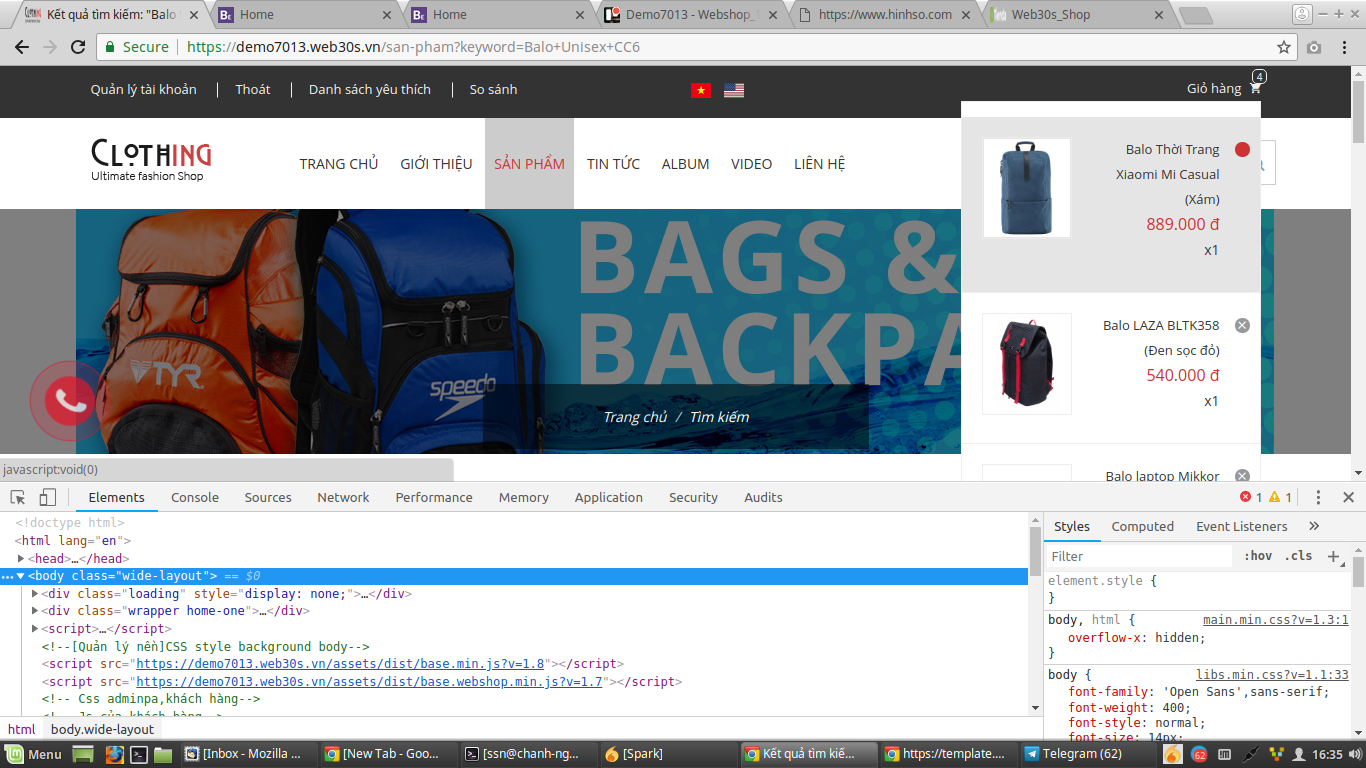Viewport: 1366px width, 768px height.
Task: Open the Performance tab
Action: point(434,497)
